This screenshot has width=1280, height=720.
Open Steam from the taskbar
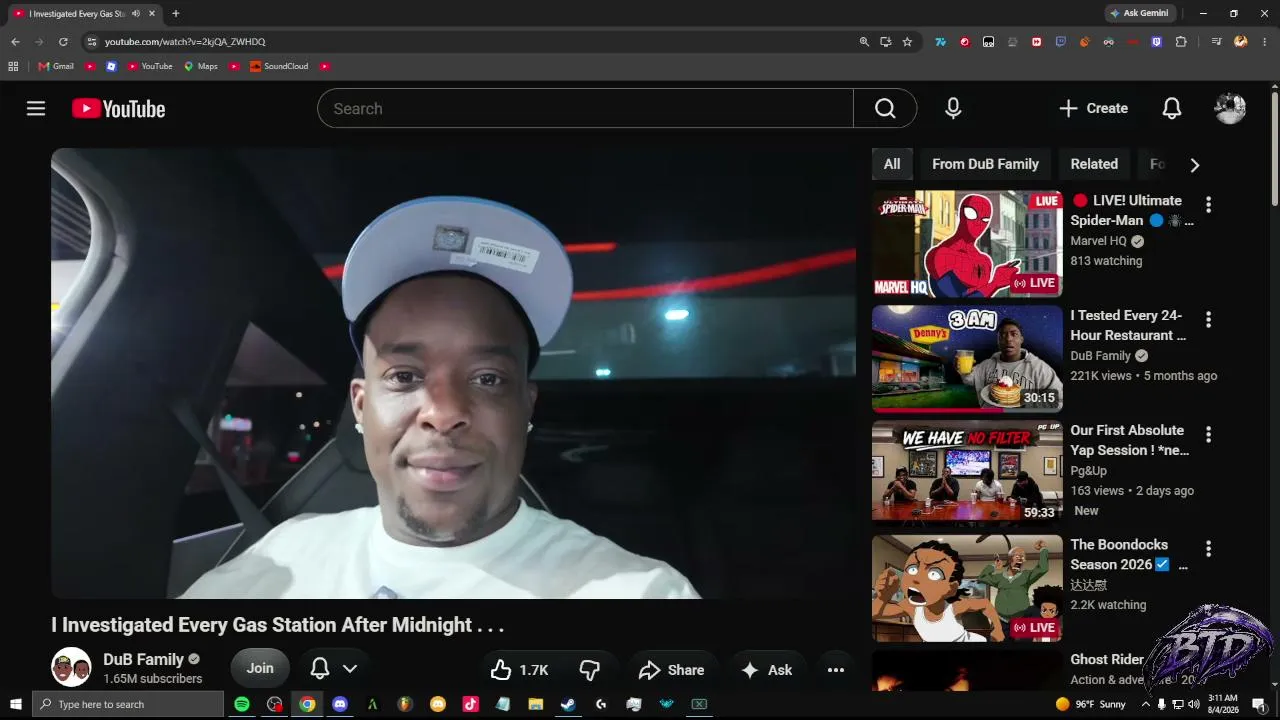(568, 704)
